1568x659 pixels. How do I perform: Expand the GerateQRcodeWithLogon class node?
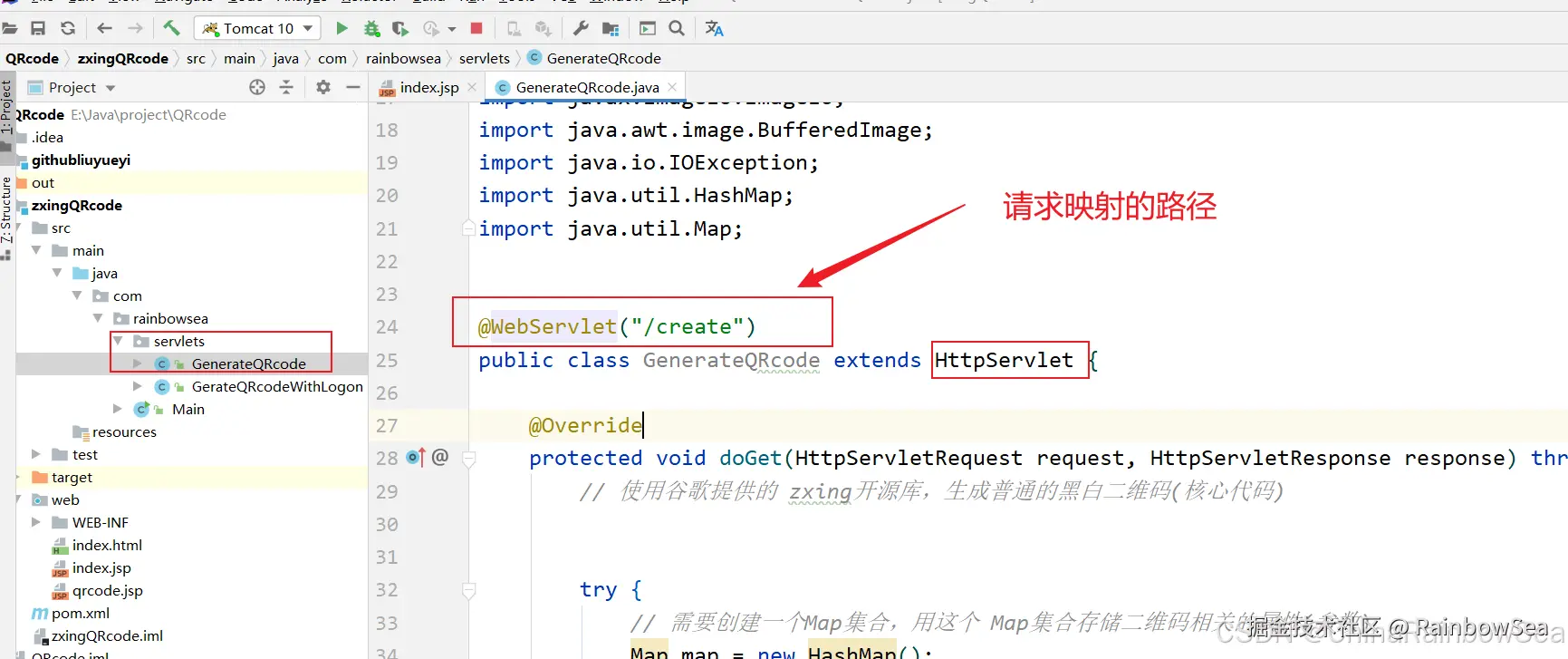[138, 386]
